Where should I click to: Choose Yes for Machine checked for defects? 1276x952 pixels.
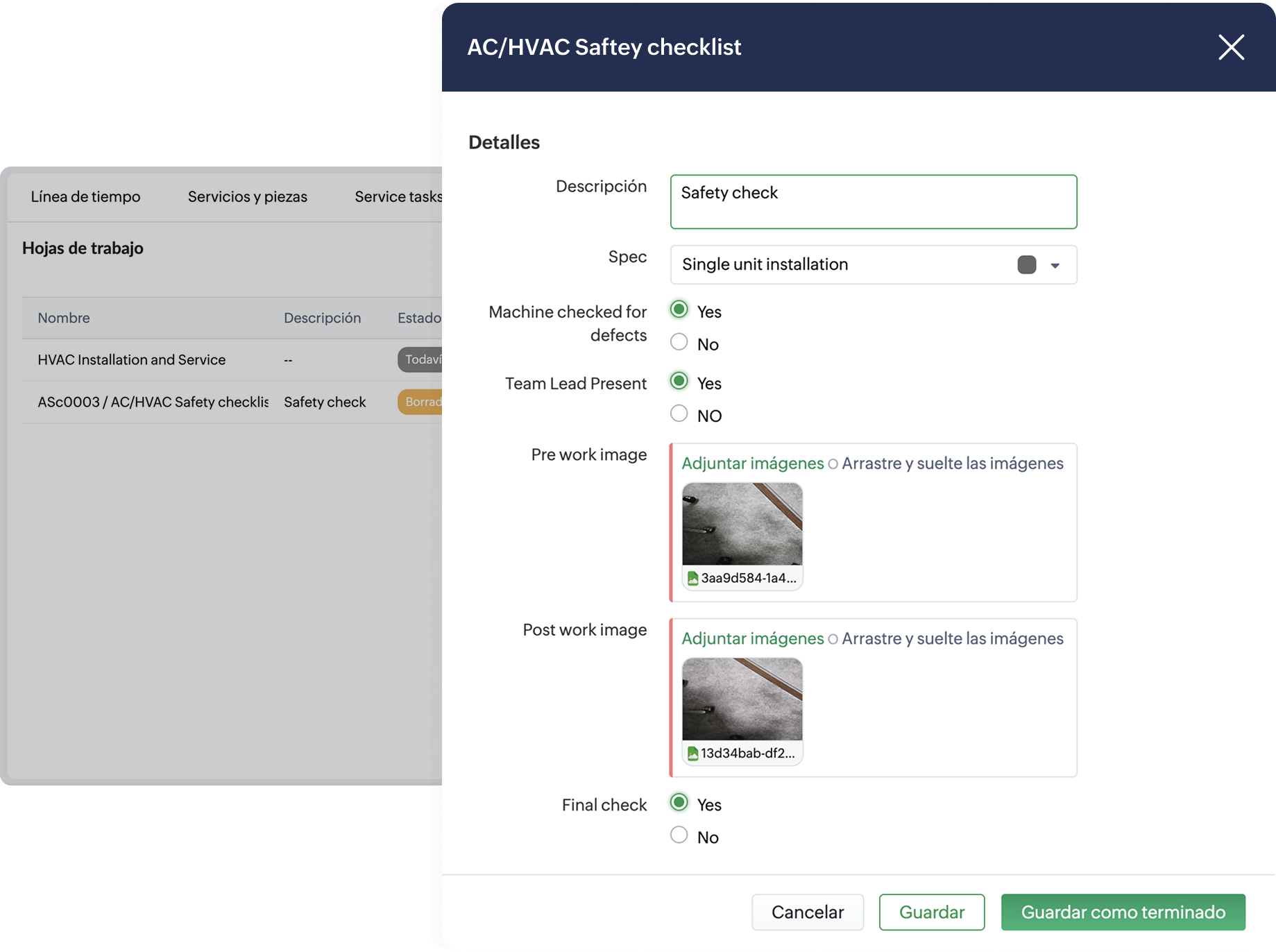tap(679, 309)
